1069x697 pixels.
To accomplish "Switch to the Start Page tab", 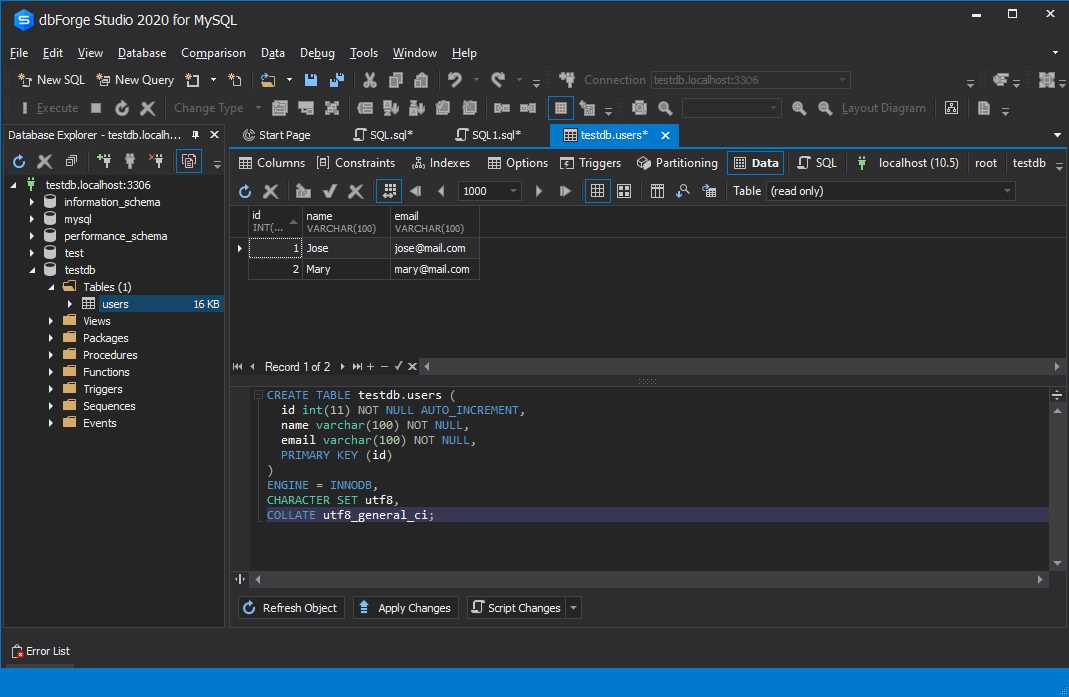I will (x=277, y=135).
